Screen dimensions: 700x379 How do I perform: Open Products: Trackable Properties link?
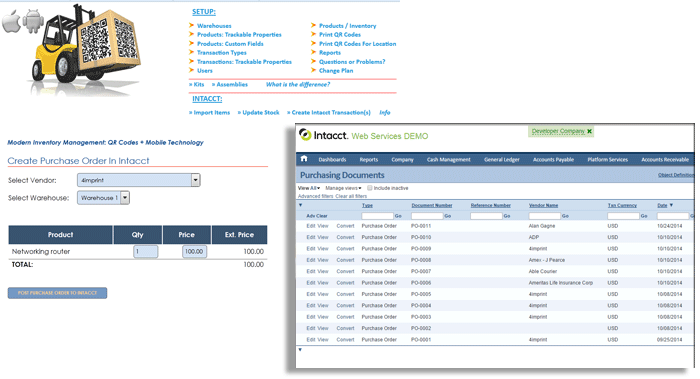point(239,35)
